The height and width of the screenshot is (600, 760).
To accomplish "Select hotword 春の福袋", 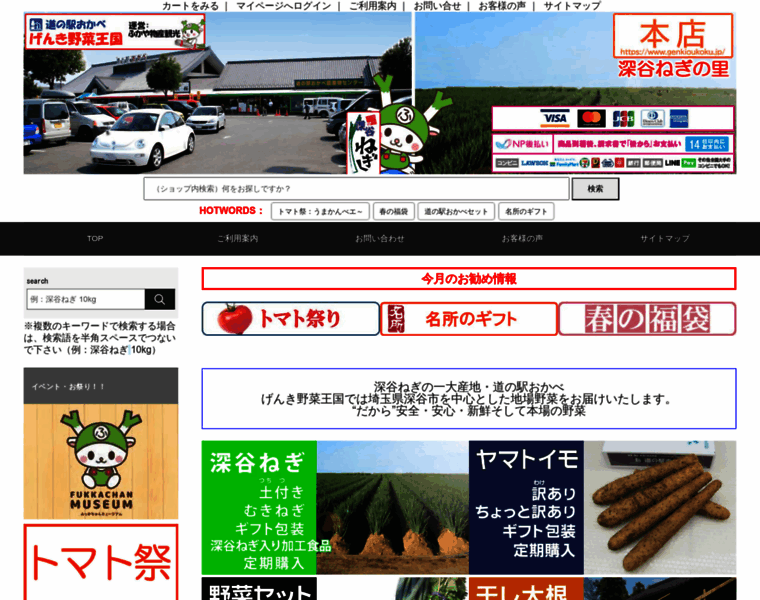I will 394,211.
